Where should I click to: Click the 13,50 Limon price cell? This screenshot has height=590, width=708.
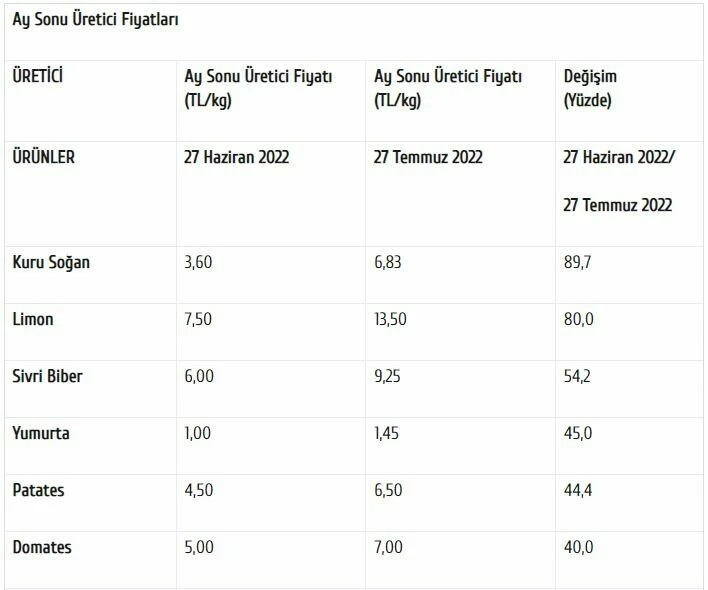pyautogui.click(x=393, y=320)
